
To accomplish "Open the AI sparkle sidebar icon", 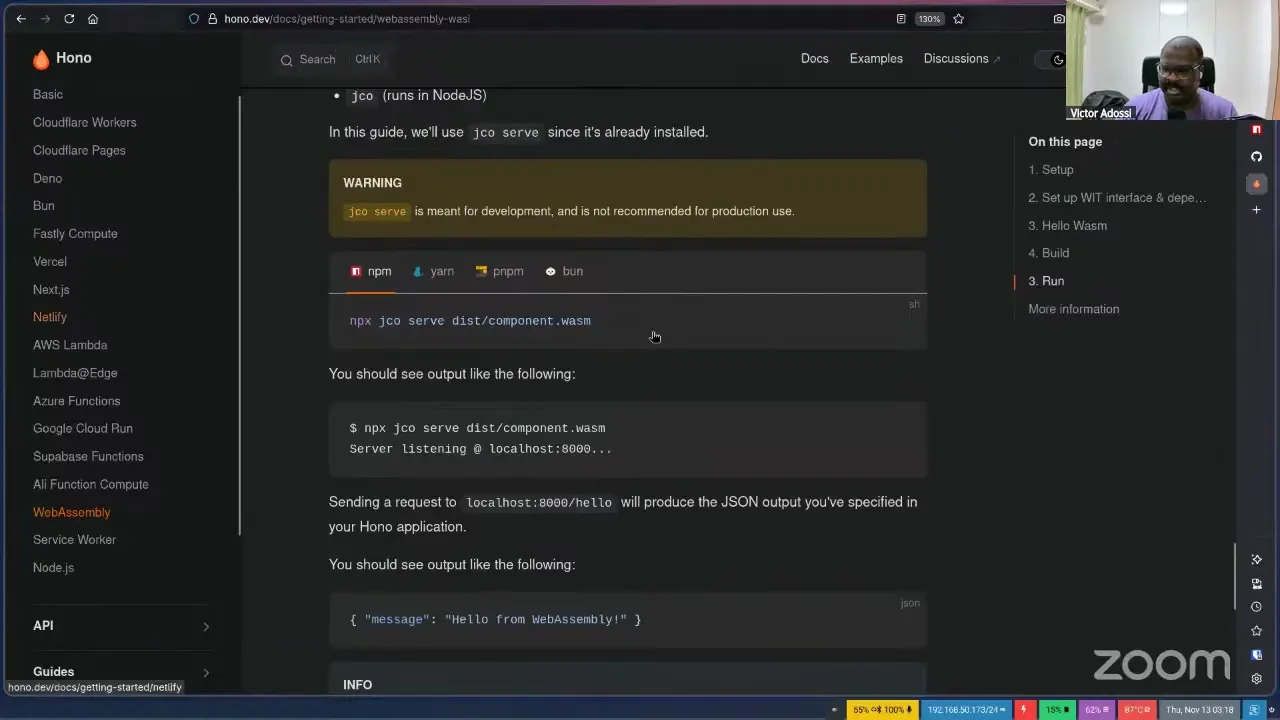I will pyautogui.click(x=1257, y=559).
